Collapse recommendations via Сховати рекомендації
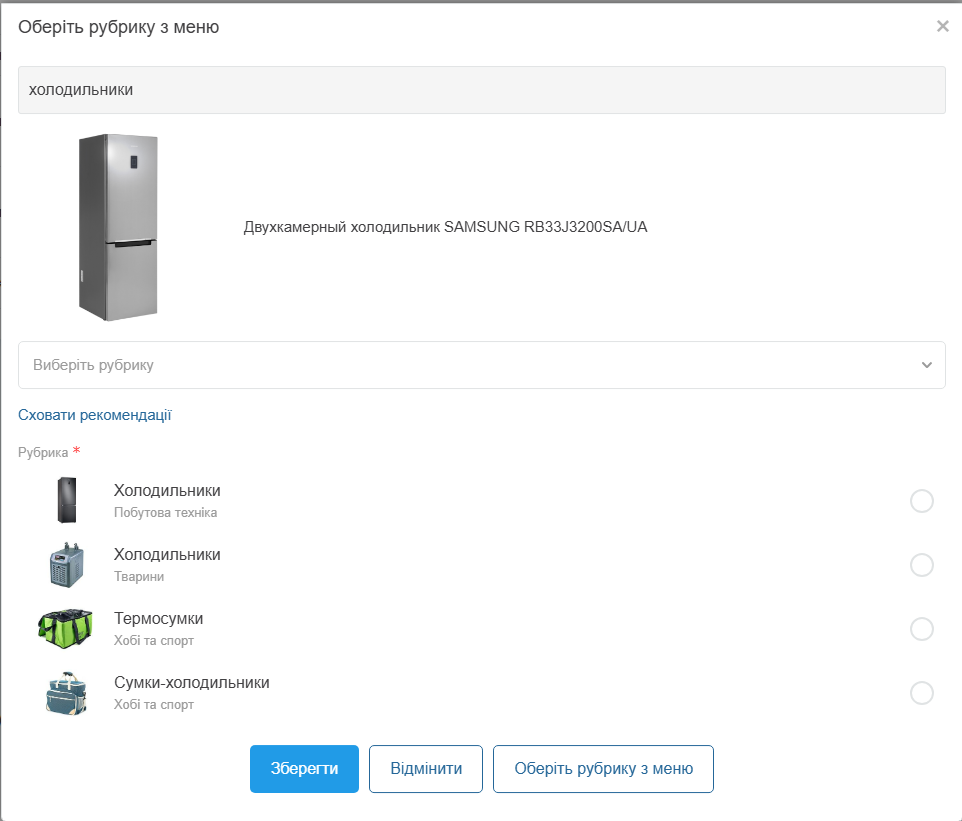 point(94,415)
